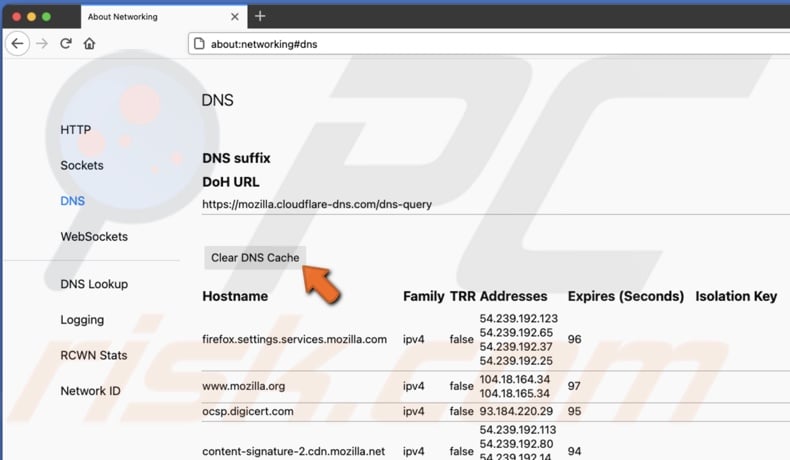Image resolution: width=790 pixels, height=460 pixels.
Task: Click expires value 96
Action: coord(574,340)
